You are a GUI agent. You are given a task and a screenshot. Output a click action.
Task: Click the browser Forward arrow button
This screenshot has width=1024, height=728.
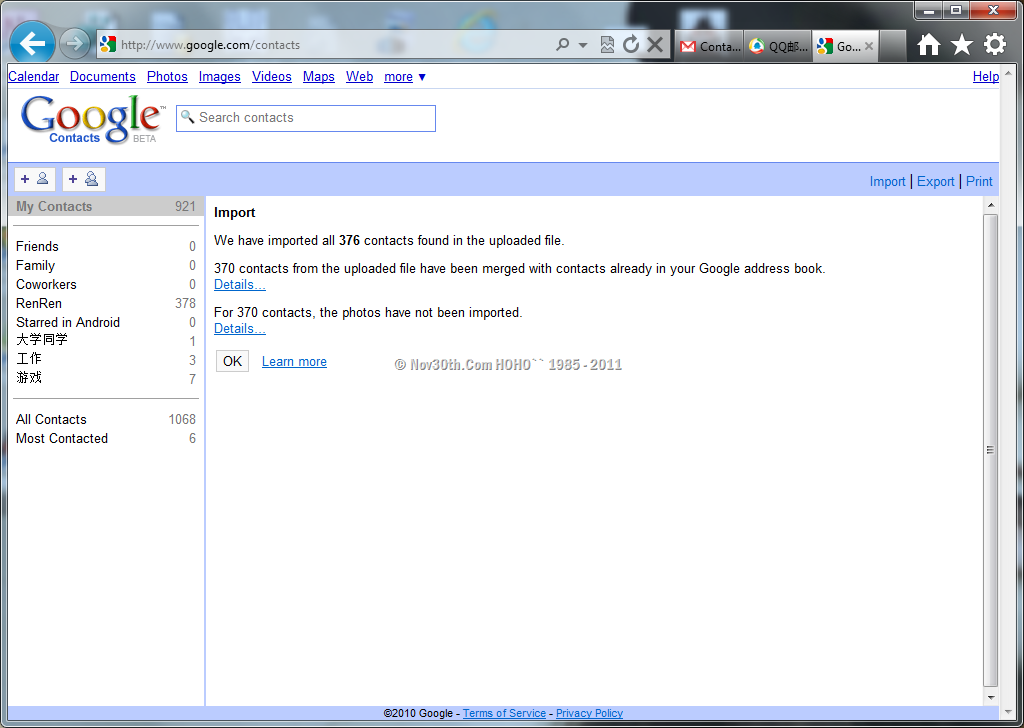click(74, 44)
